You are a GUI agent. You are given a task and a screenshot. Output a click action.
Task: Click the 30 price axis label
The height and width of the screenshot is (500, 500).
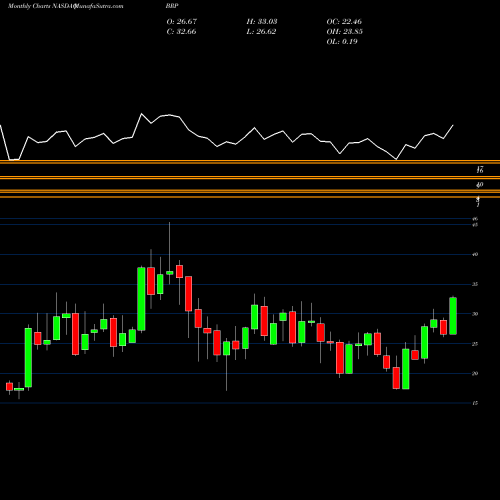coord(475,314)
